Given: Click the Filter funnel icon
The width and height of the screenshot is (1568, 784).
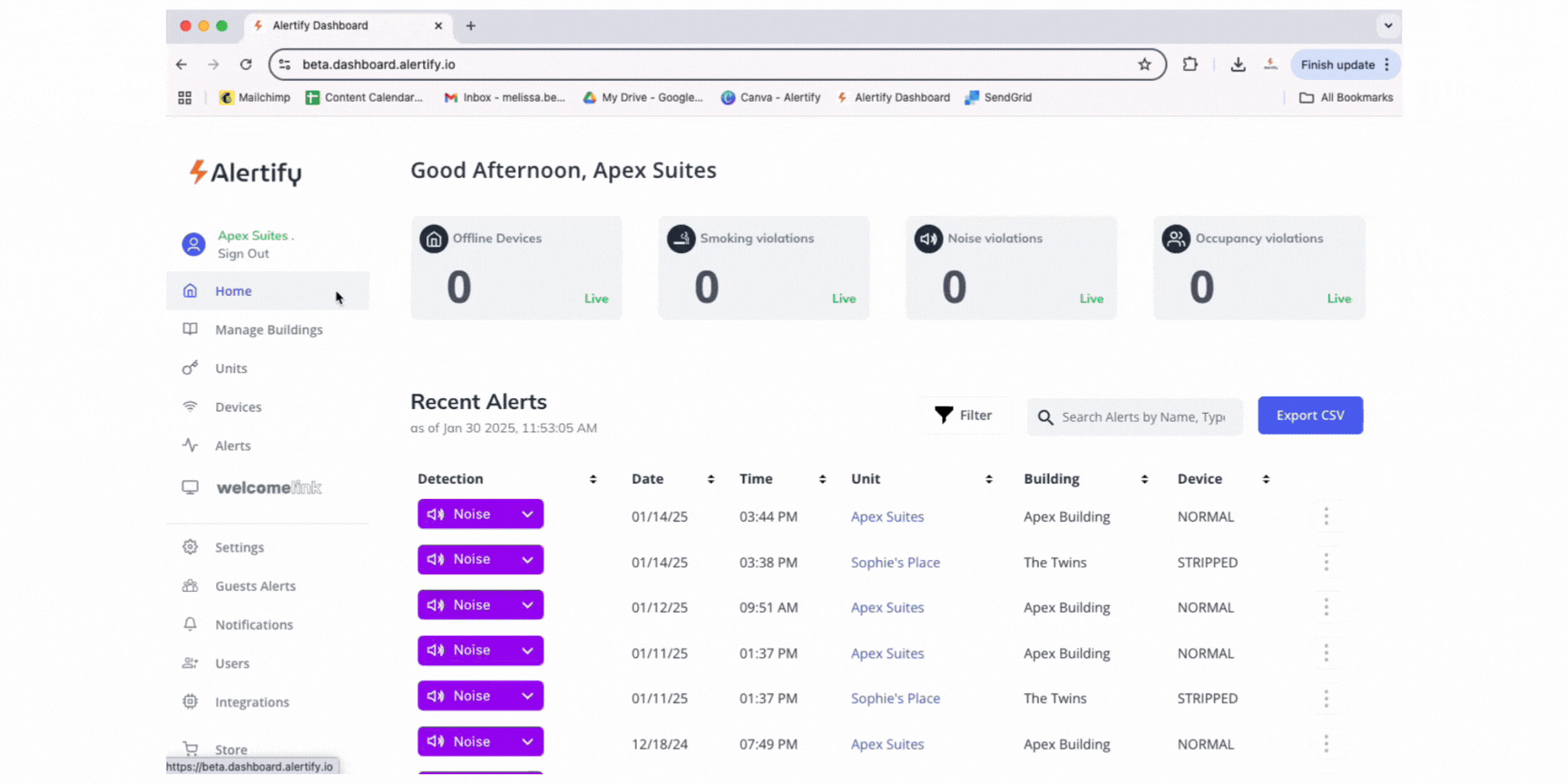Looking at the screenshot, I should click(944, 415).
